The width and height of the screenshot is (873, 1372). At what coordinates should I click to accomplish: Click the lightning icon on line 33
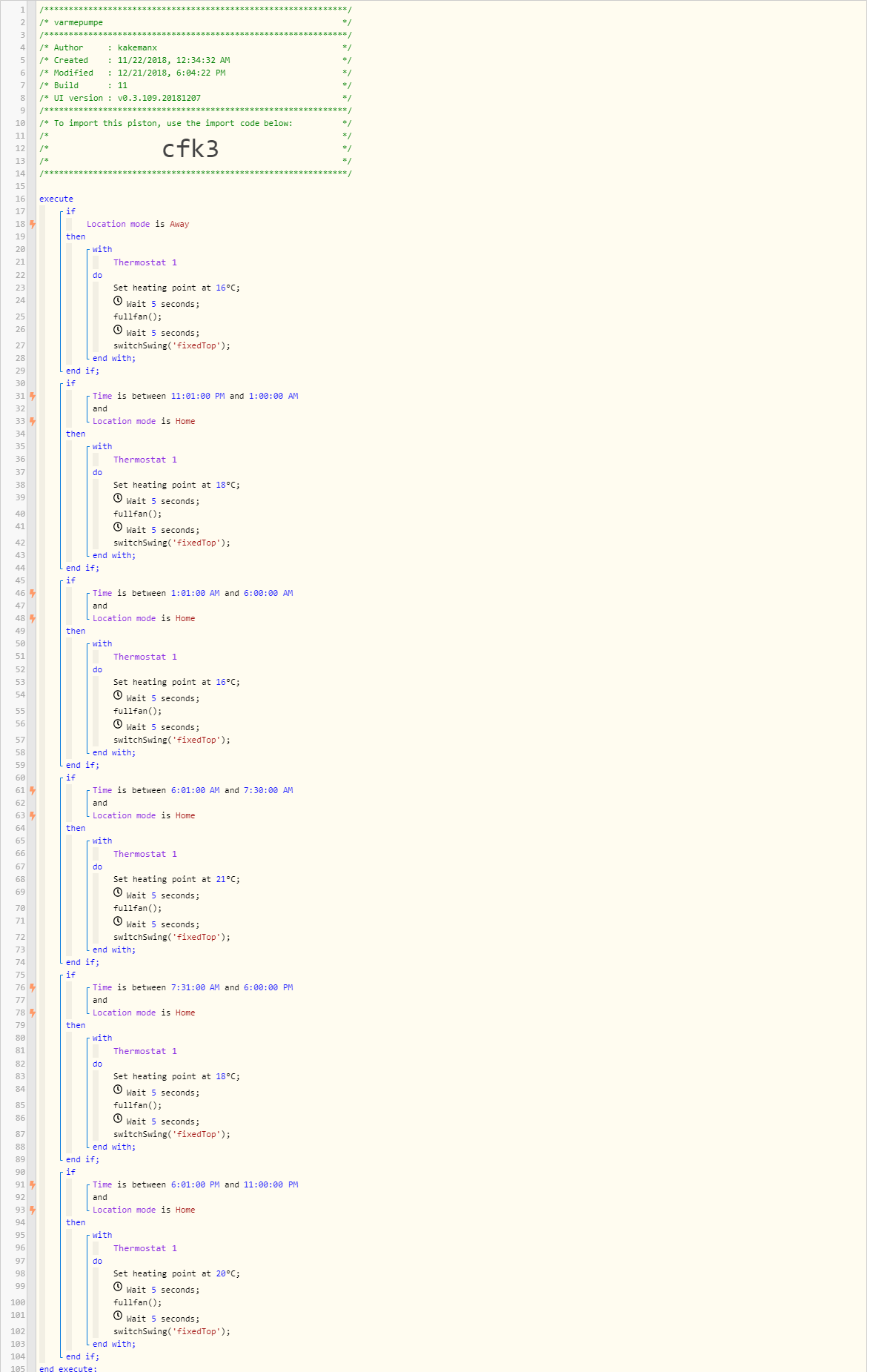[33, 421]
